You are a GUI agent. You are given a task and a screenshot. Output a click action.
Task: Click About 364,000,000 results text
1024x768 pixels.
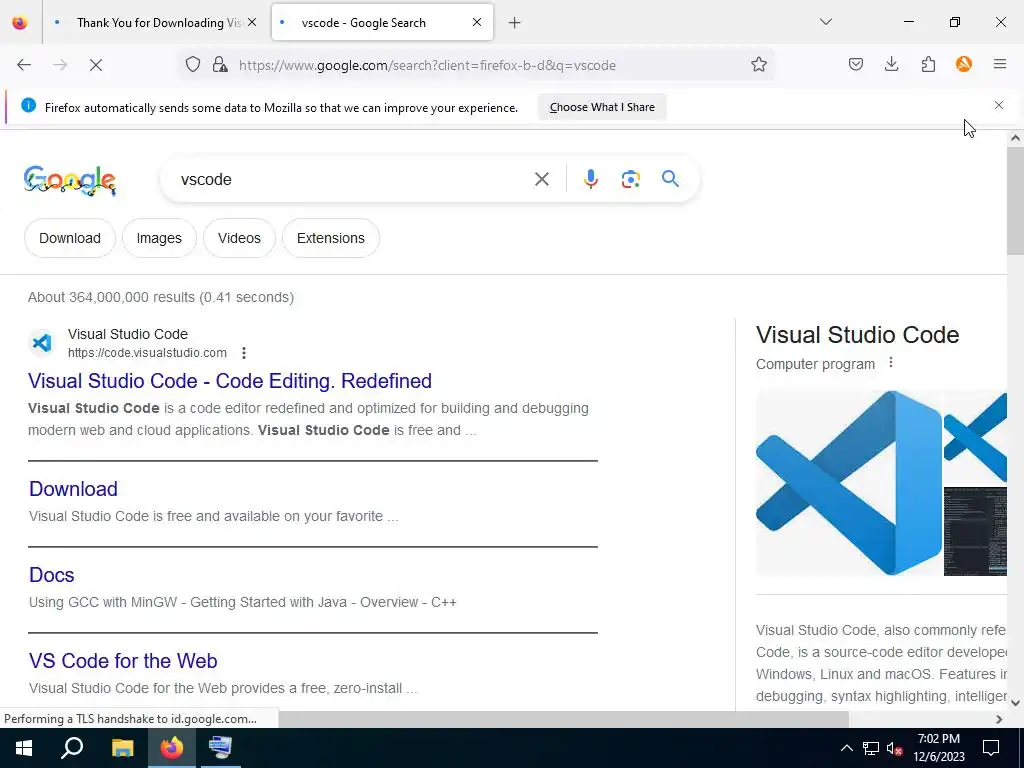pyautogui.click(x=161, y=297)
